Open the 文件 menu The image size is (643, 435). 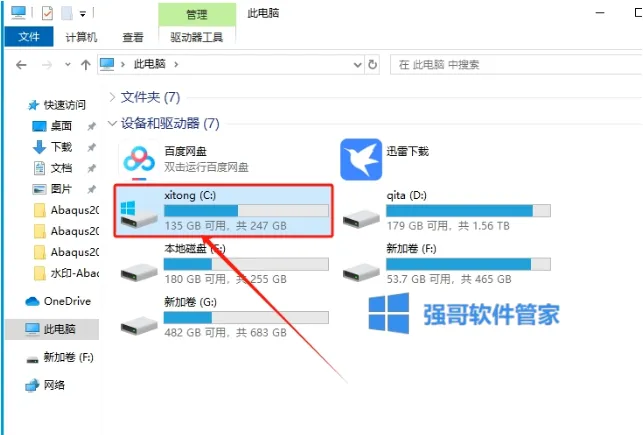29,37
